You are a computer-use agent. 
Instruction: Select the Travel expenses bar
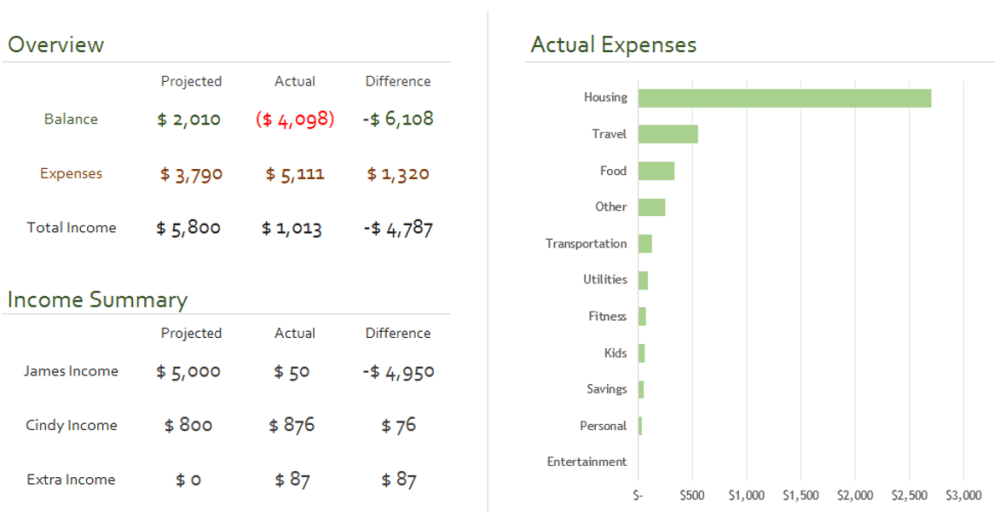[x=668, y=135]
